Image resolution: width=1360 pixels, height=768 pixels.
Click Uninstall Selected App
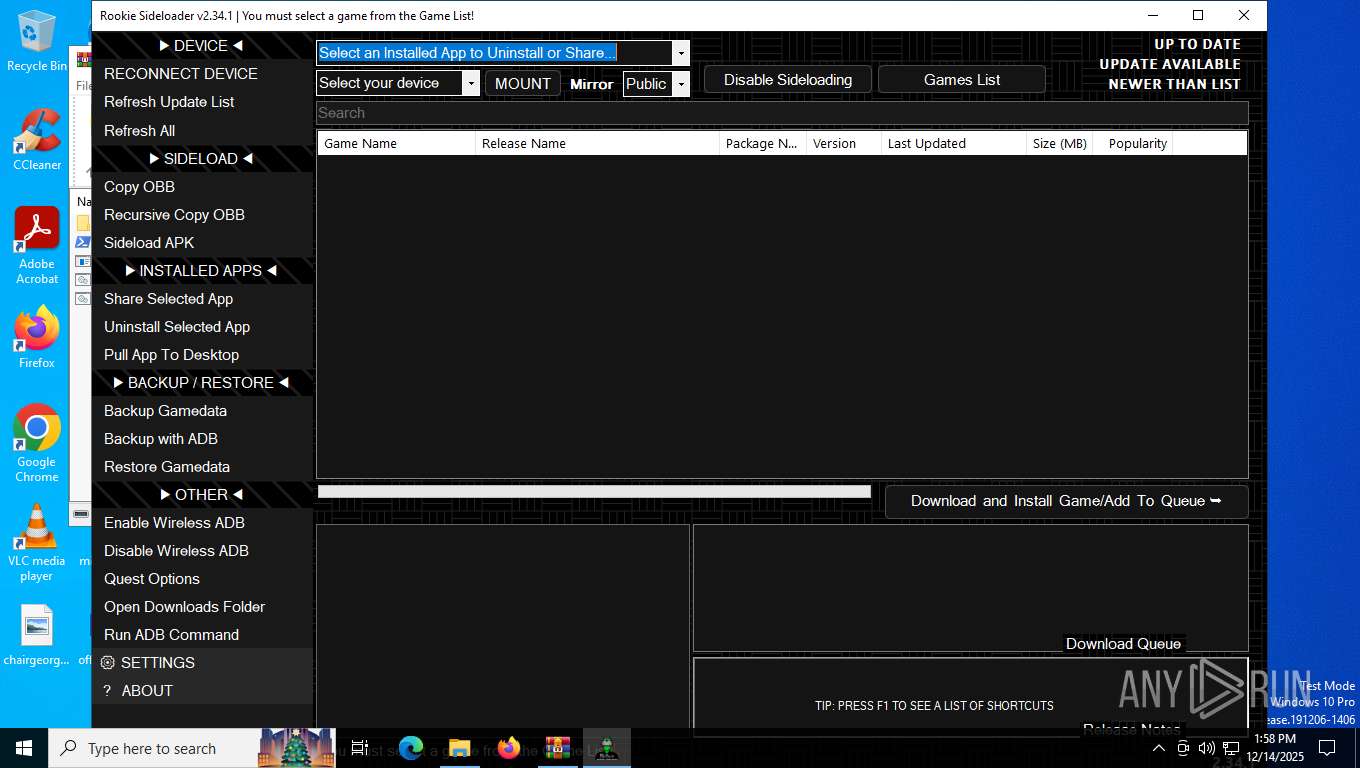tap(203, 326)
